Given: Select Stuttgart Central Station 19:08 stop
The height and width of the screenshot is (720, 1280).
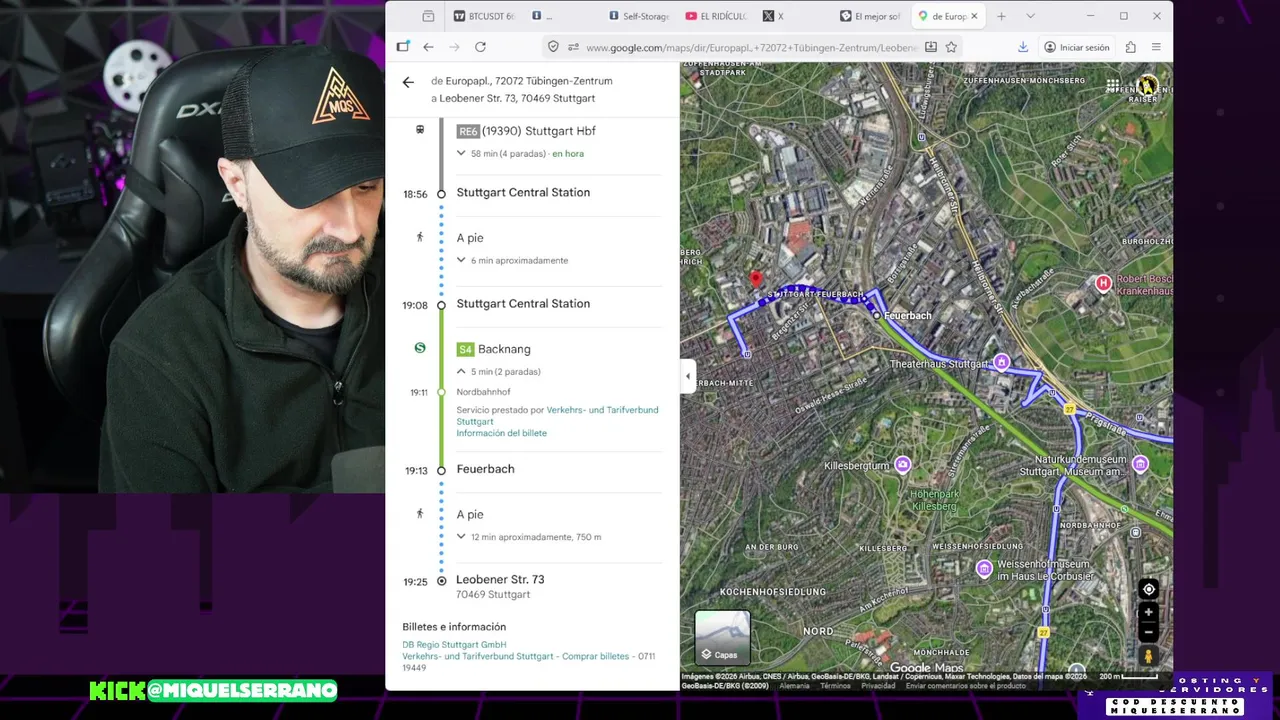Looking at the screenshot, I should click(523, 304).
